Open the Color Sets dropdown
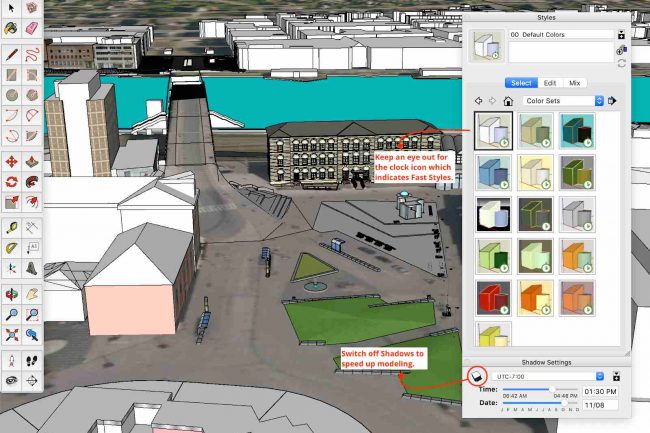Viewport: 650px width, 433px height. click(x=565, y=101)
